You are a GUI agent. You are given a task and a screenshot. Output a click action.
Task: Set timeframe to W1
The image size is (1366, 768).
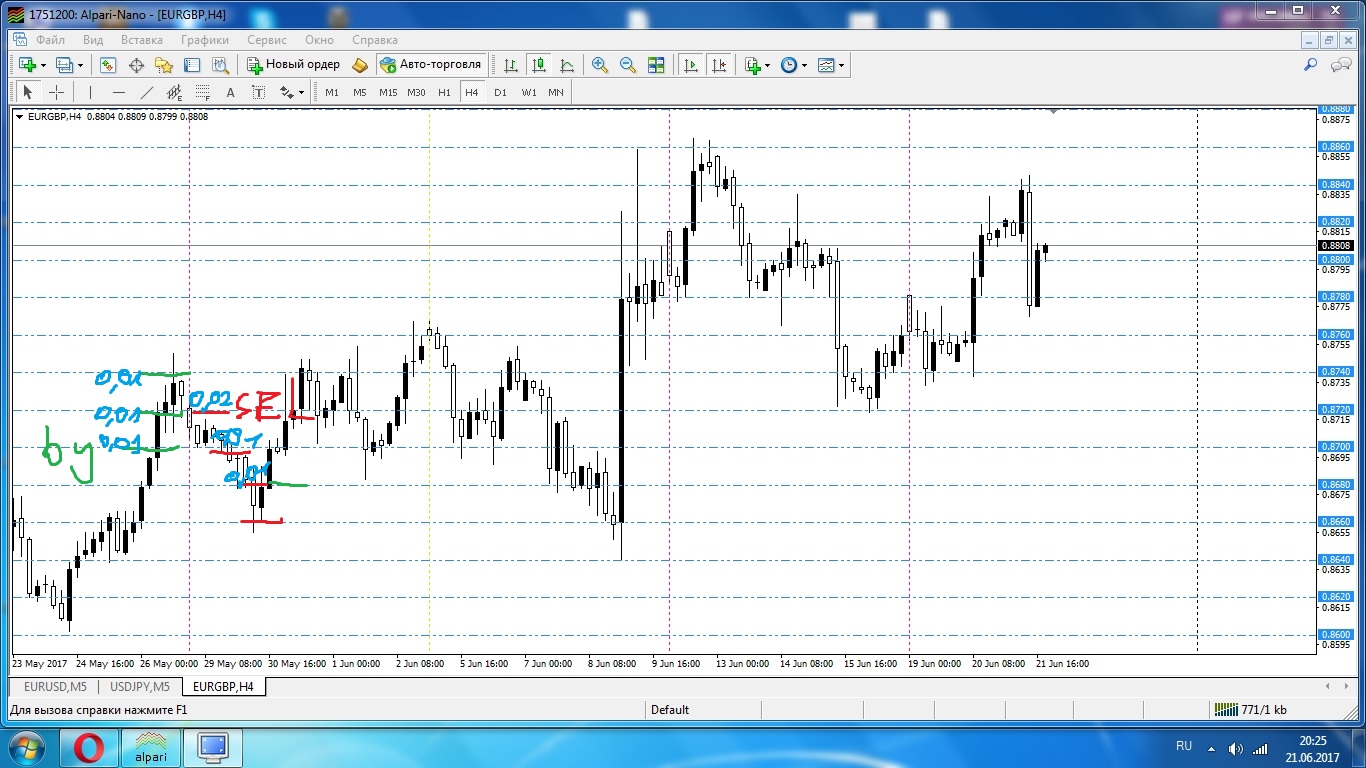[x=528, y=92]
